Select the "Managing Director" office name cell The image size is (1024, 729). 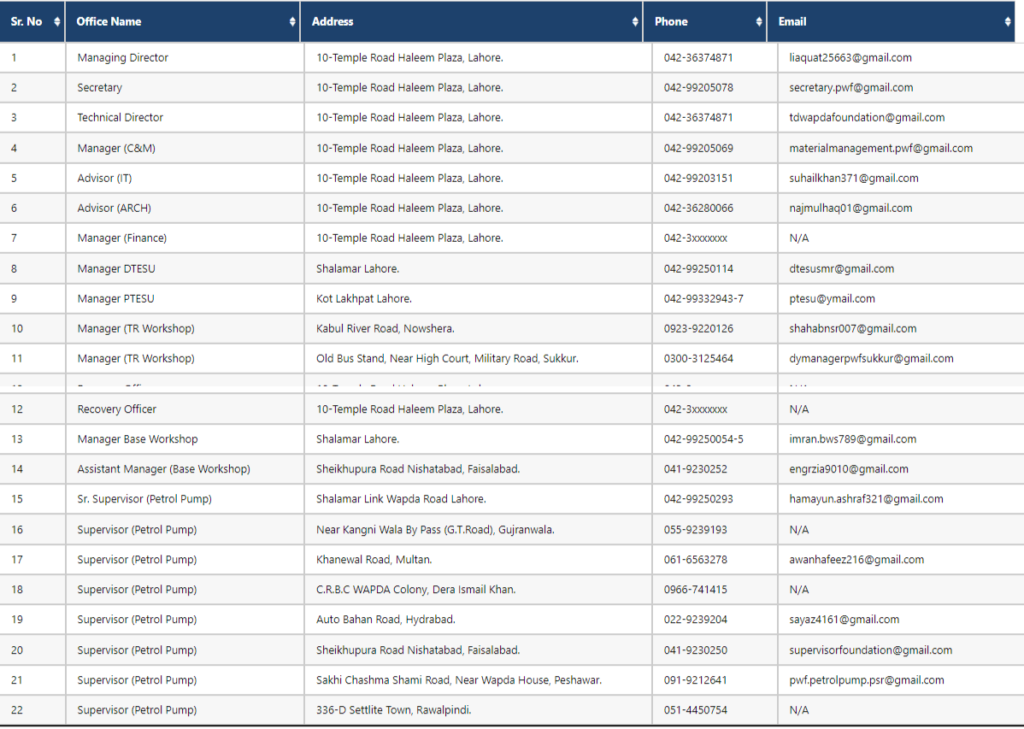123,57
